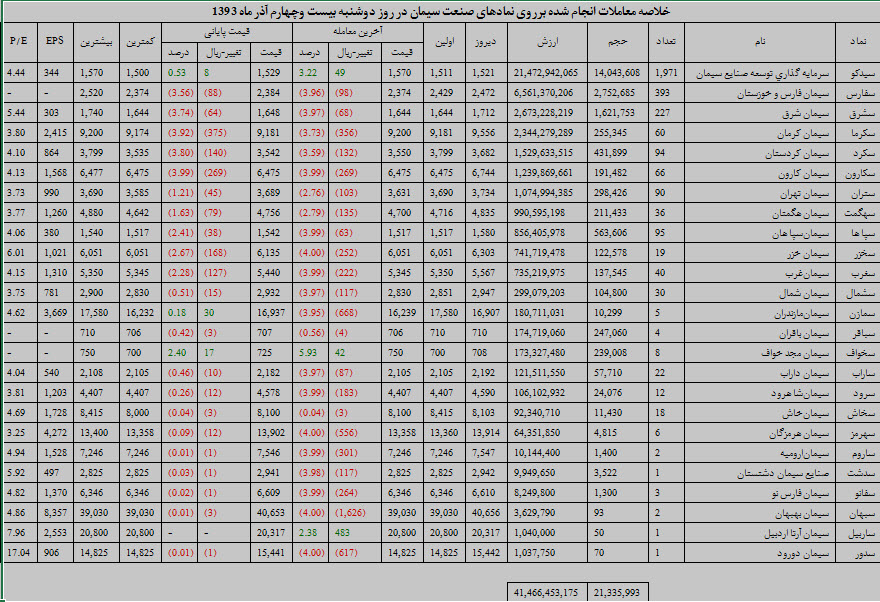
Task: Click the name سیمان کردستان
Action: tap(798, 153)
